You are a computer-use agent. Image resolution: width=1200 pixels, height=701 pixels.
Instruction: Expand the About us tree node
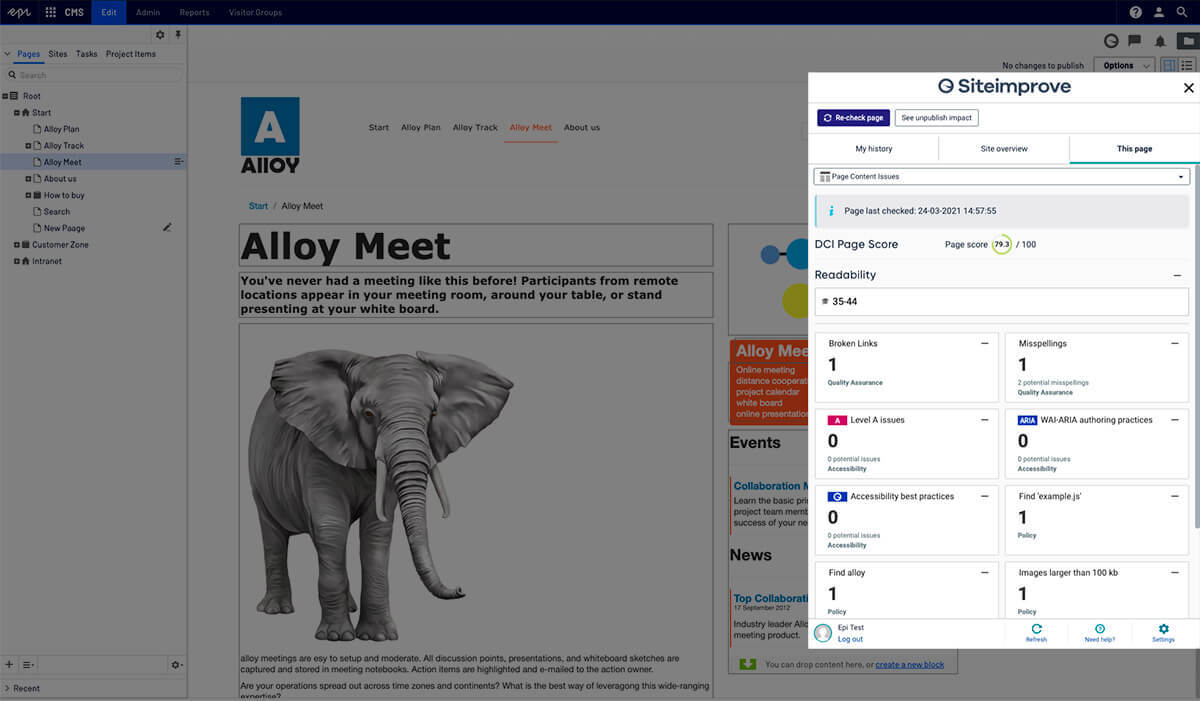point(28,178)
